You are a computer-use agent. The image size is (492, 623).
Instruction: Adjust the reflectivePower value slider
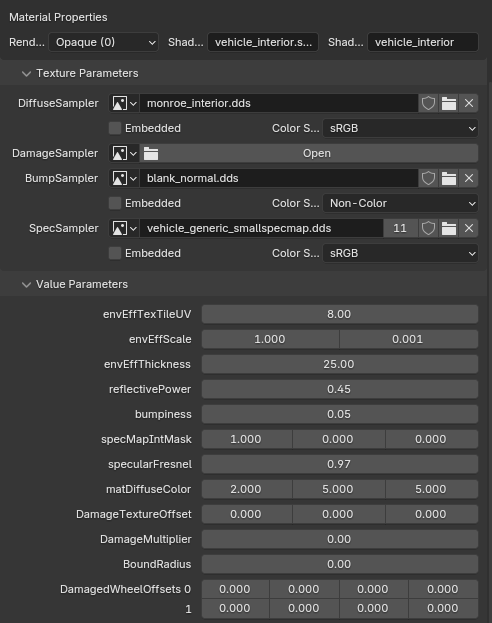(x=340, y=389)
